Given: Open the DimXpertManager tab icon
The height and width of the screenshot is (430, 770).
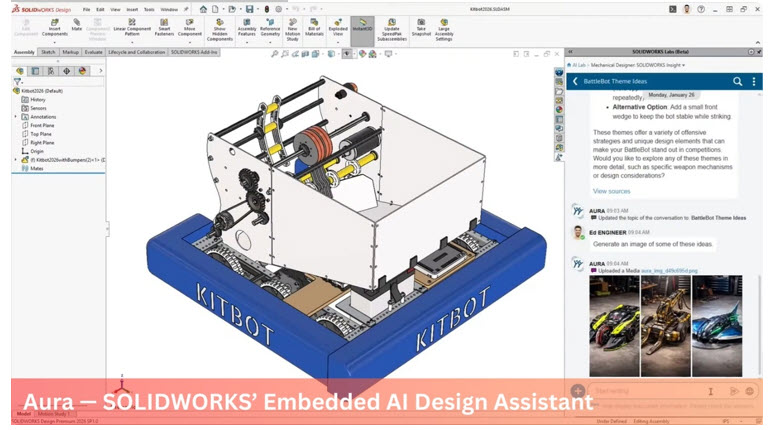Looking at the screenshot, I should [66, 71].
